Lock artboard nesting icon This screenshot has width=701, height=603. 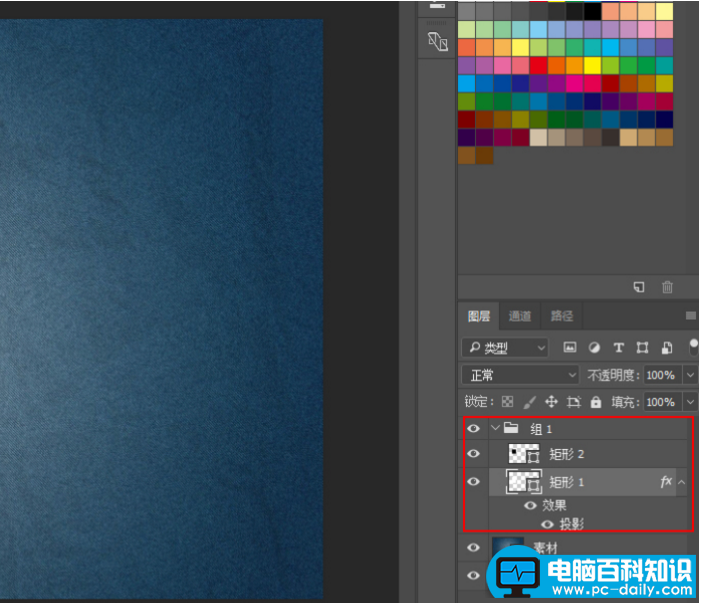[574, 402]
